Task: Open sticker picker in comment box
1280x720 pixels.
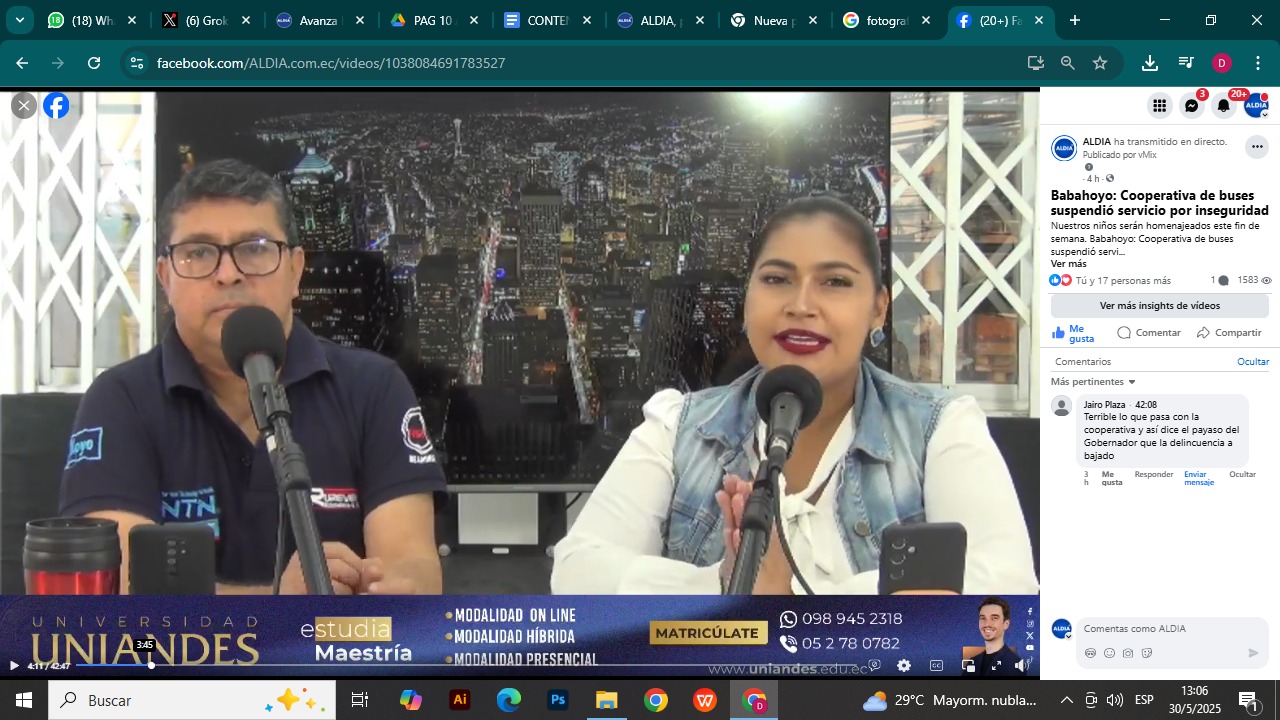Action: click(x=1147, y=653)
